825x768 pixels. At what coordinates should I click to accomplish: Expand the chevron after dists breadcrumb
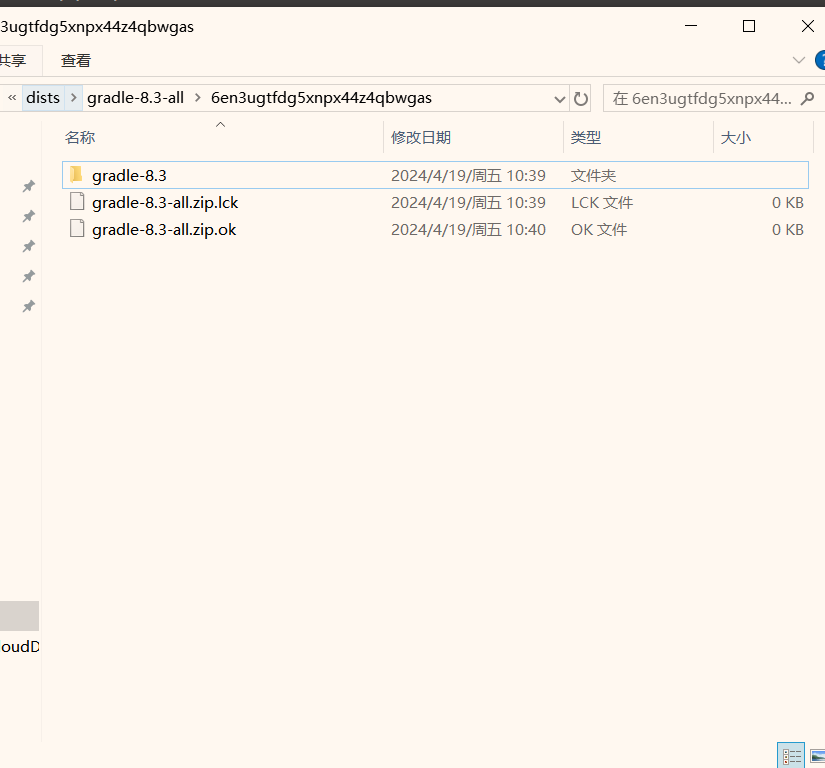[74, 98]
